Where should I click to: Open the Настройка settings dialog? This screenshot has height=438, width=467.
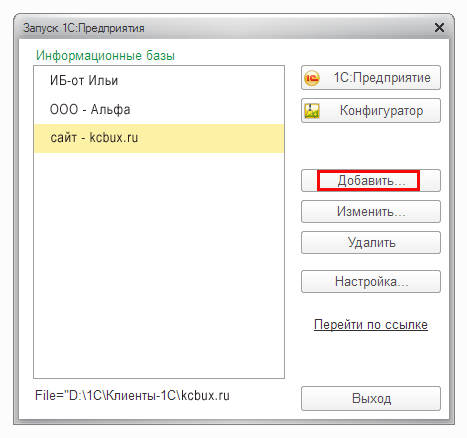click(x=371, y=282)
